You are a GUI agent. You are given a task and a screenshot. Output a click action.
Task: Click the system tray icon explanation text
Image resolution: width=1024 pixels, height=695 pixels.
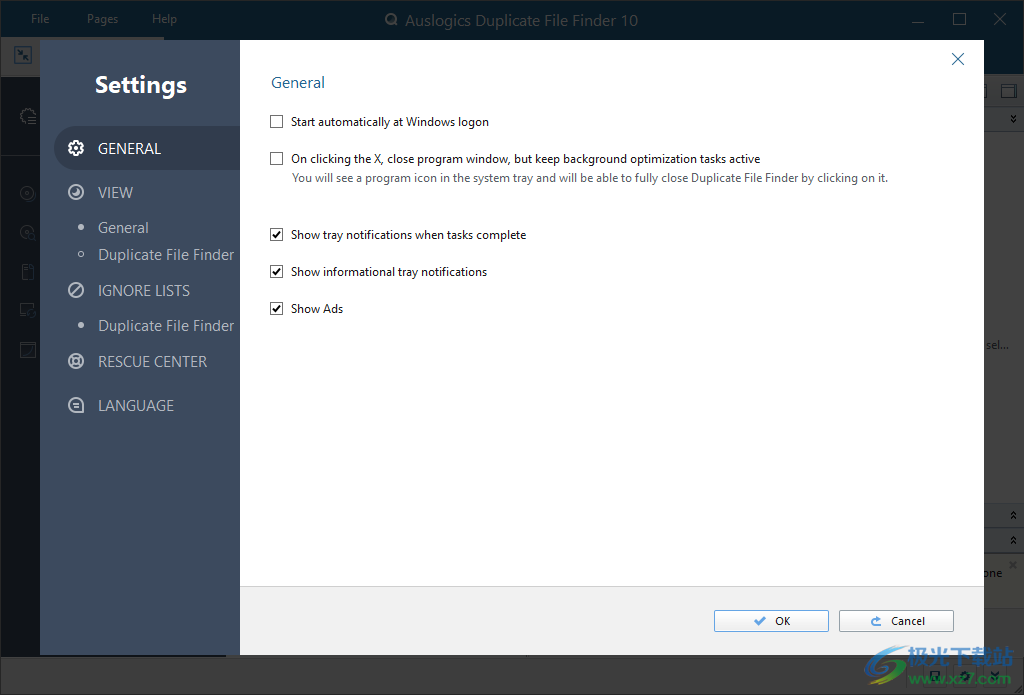tap(590, 178)
